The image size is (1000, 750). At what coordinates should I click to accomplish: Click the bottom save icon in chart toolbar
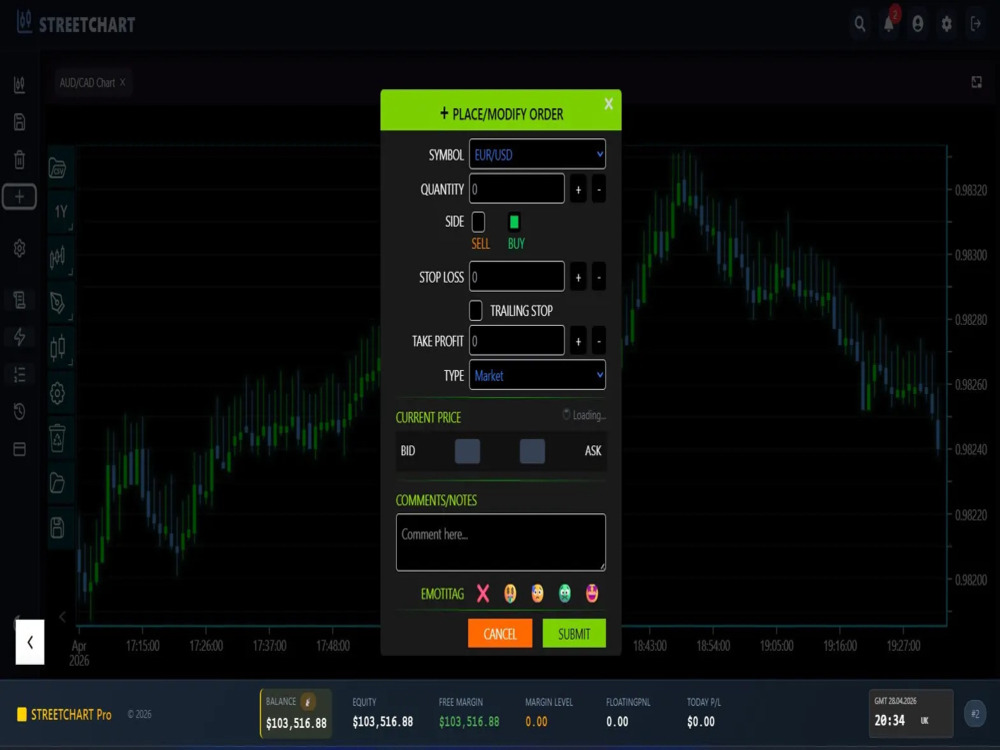(57, 527)
